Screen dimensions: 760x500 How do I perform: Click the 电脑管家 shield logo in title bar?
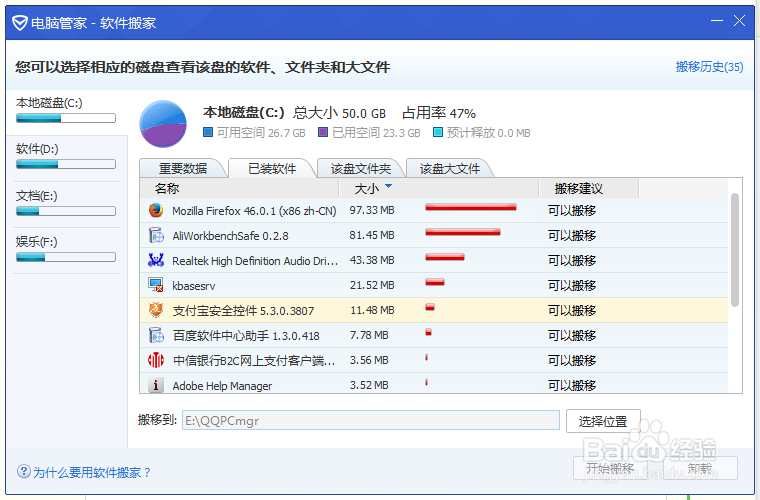point(19,23)
